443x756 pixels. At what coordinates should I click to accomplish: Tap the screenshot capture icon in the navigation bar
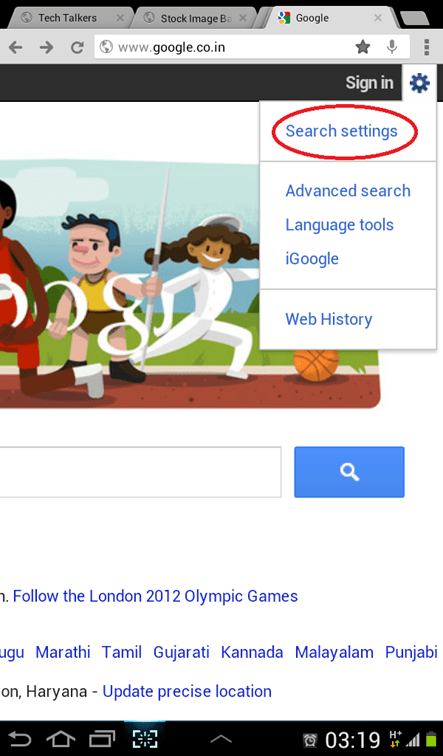pyautogui.click(x=145, y=739)
